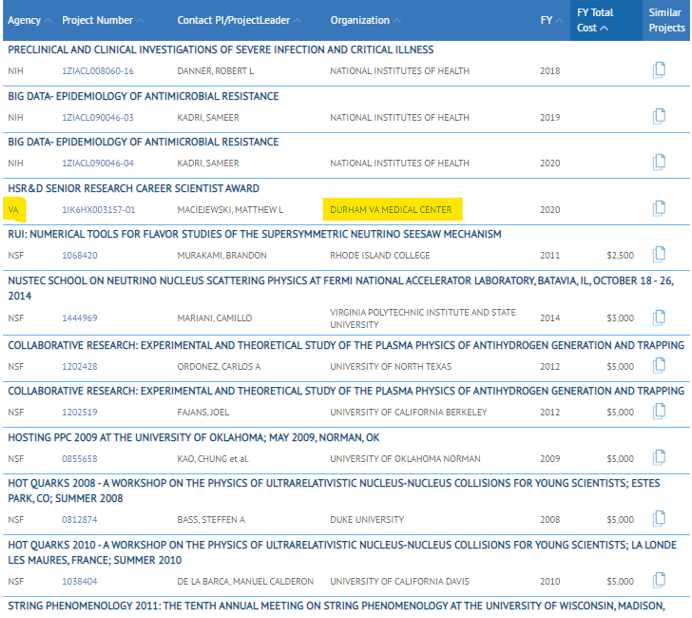
Task: Open 2020 Big Data Epidemiology project title
Action: (x=143, y=142)
